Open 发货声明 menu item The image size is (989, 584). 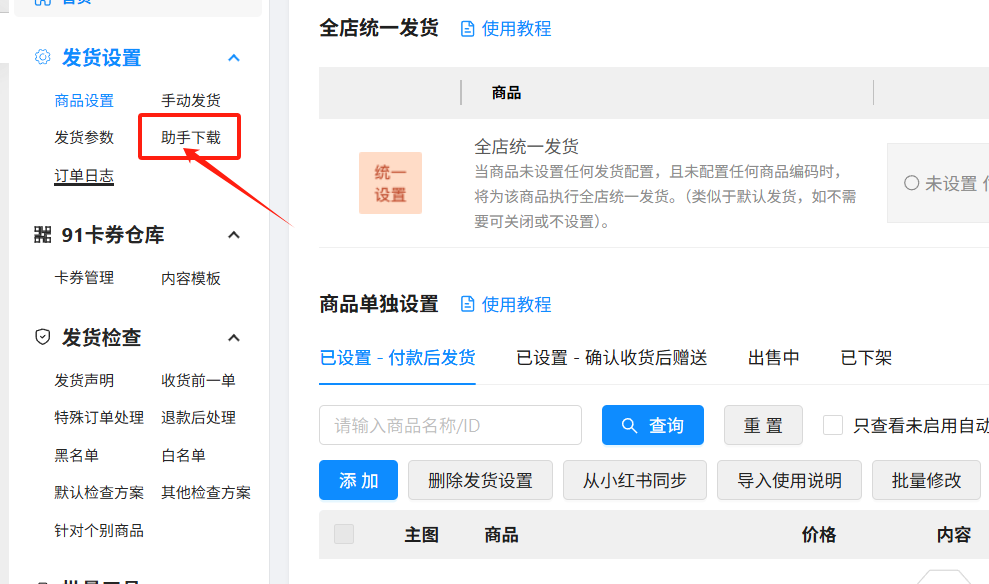coord(84,380)
